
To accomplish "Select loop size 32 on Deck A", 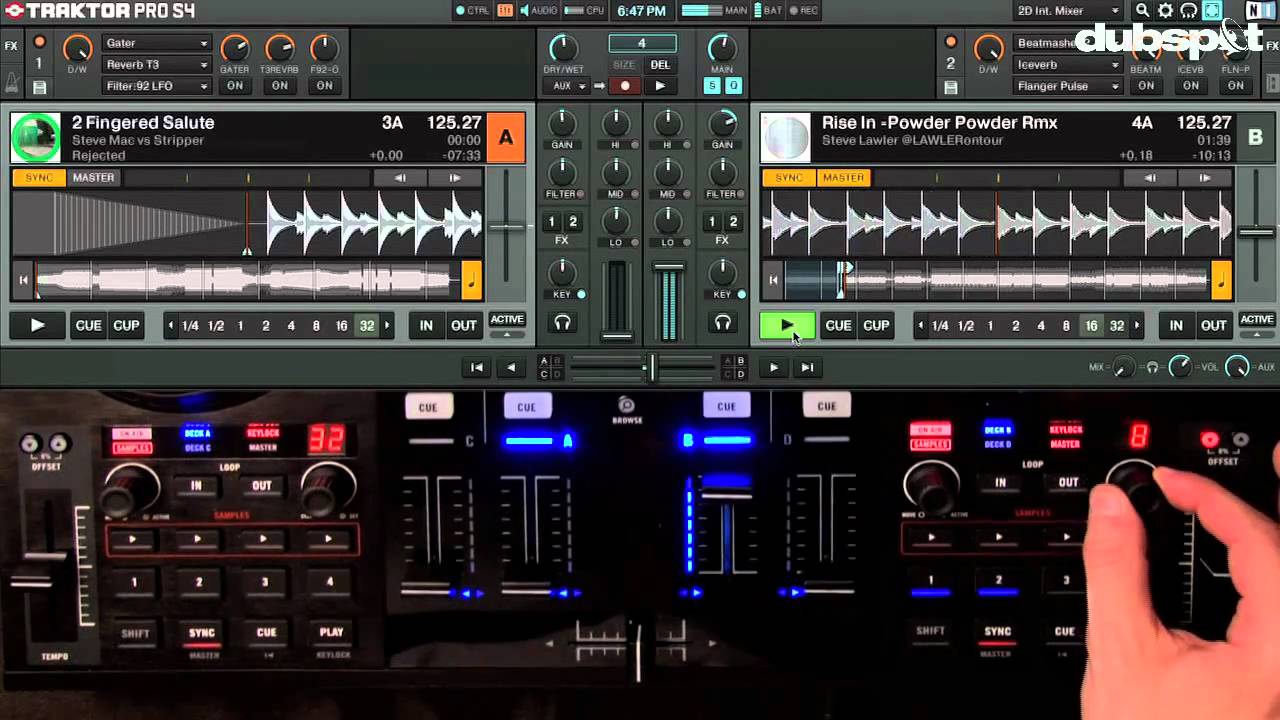I will pos(367,326).
